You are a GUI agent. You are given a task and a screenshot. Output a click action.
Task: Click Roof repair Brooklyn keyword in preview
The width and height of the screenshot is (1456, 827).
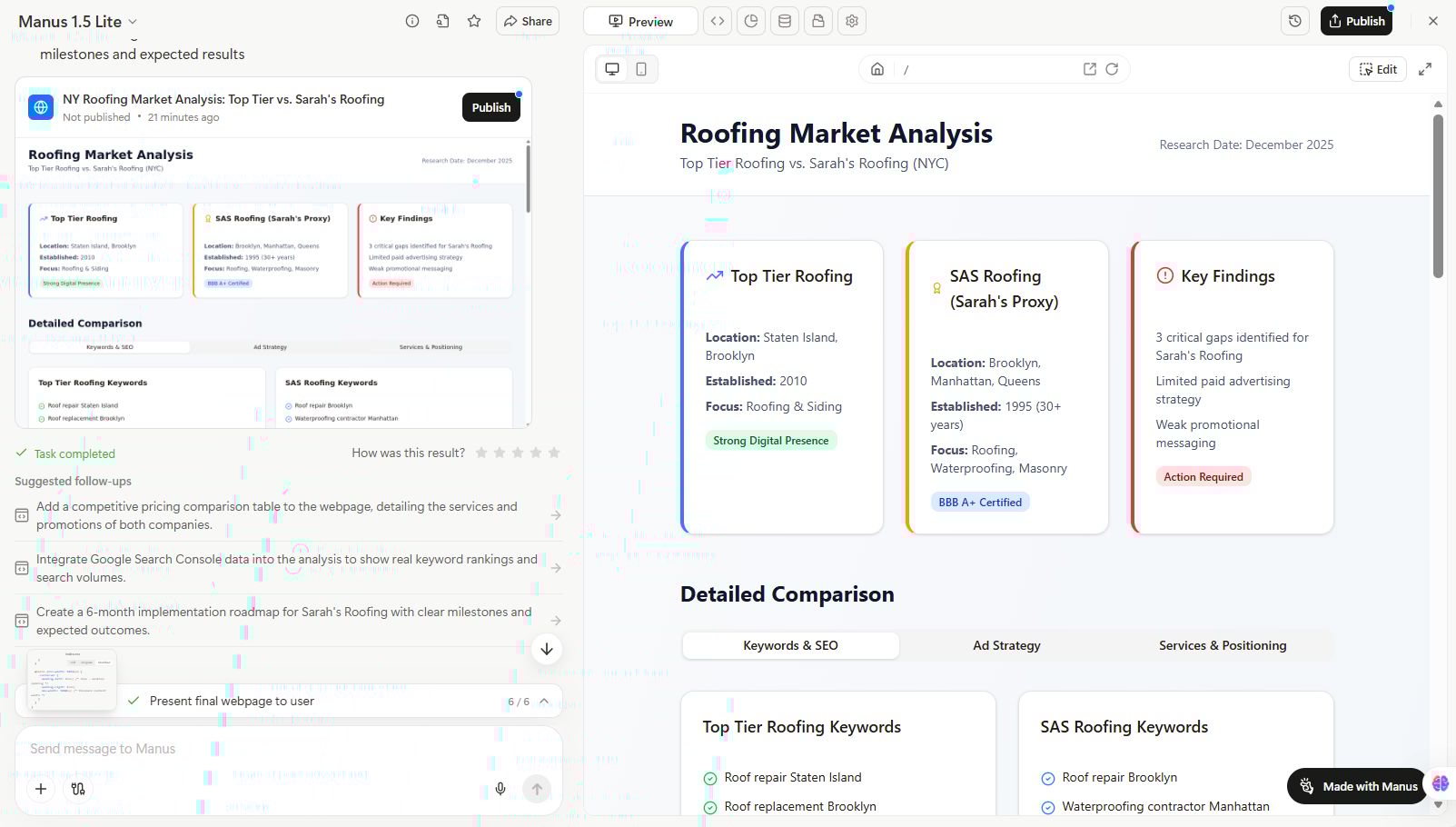pyautogui.click(x=1120, y=777)
